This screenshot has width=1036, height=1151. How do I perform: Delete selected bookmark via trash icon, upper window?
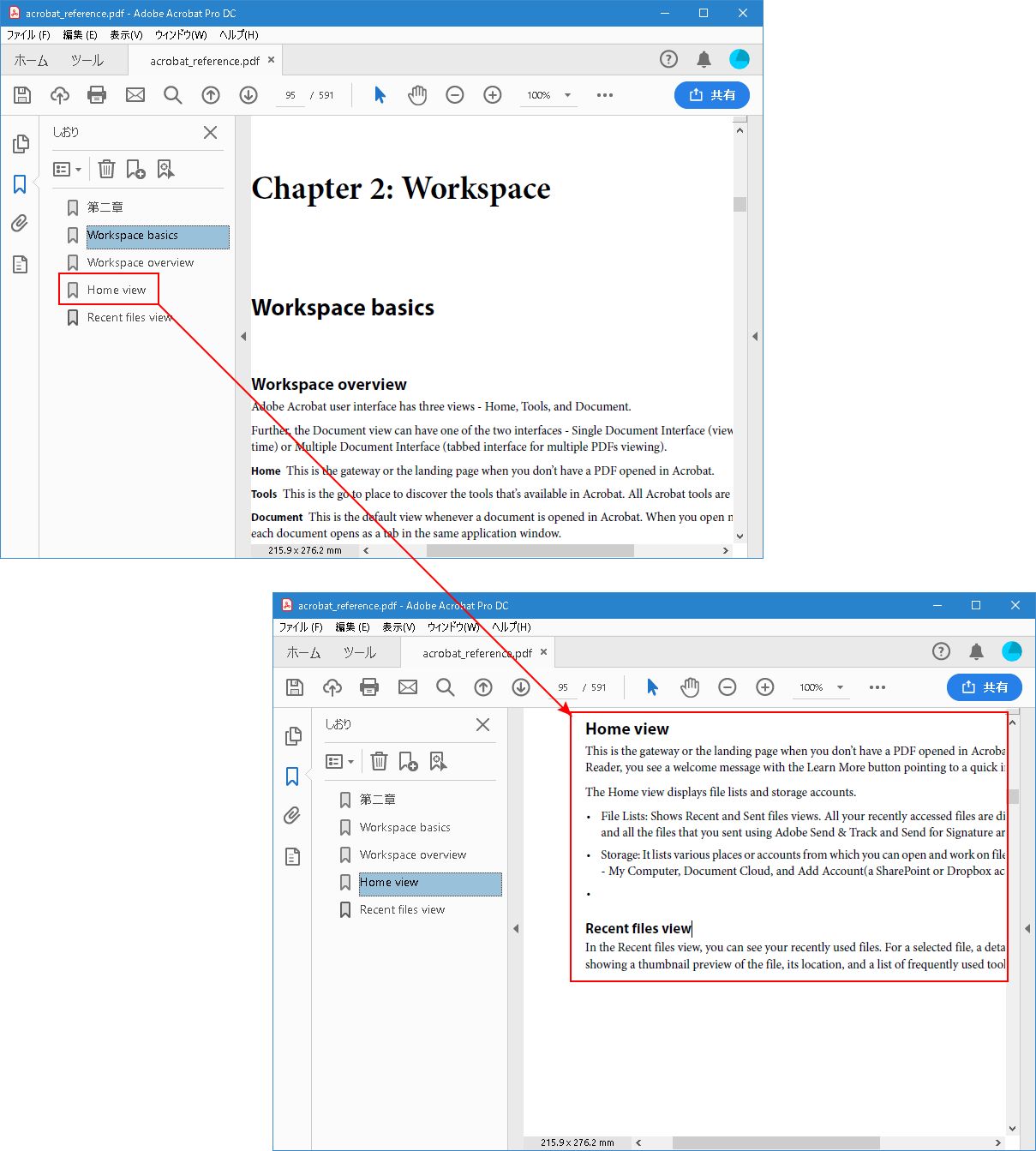pyautogui.click(x=106, y=169)
